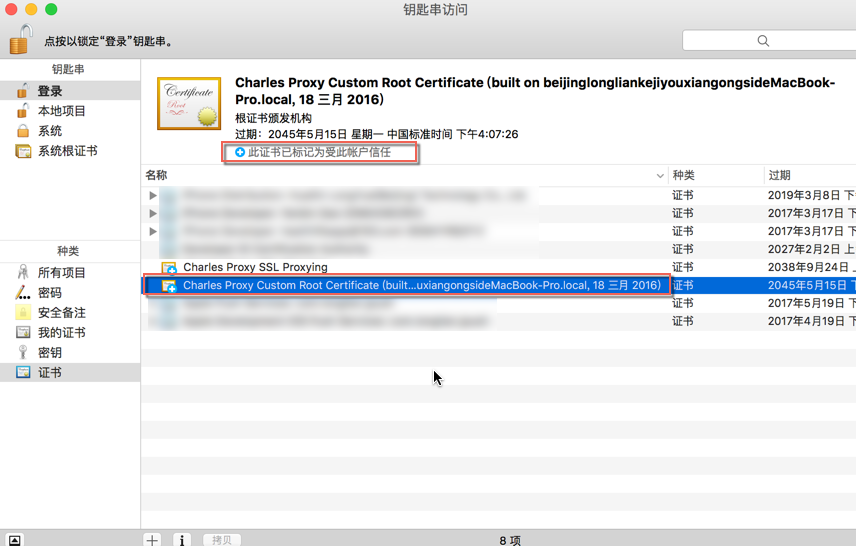Image resolution: width=856 pixels, height=546 pixels.
Task: Expand the third blurred certificate row
Action: tap(153, 232)
